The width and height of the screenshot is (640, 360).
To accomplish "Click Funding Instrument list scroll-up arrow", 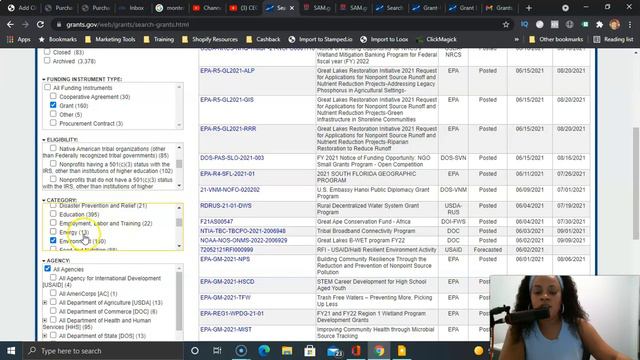I will [179, 87].
